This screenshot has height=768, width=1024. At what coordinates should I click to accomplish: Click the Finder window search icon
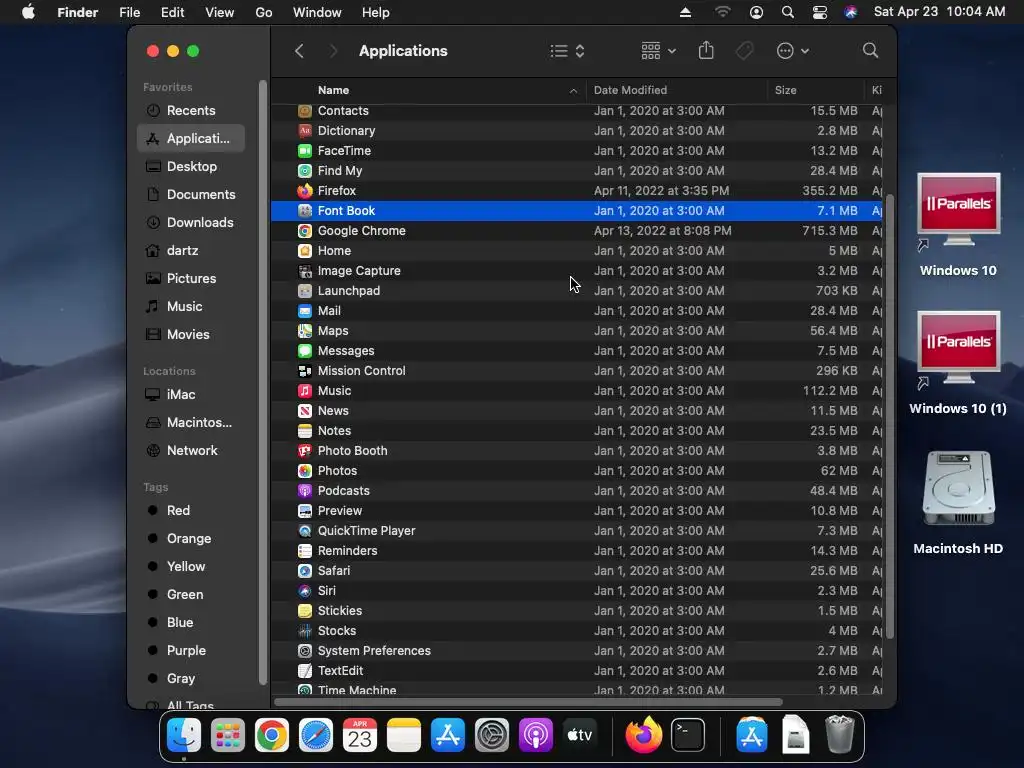(x=870, y=51)
